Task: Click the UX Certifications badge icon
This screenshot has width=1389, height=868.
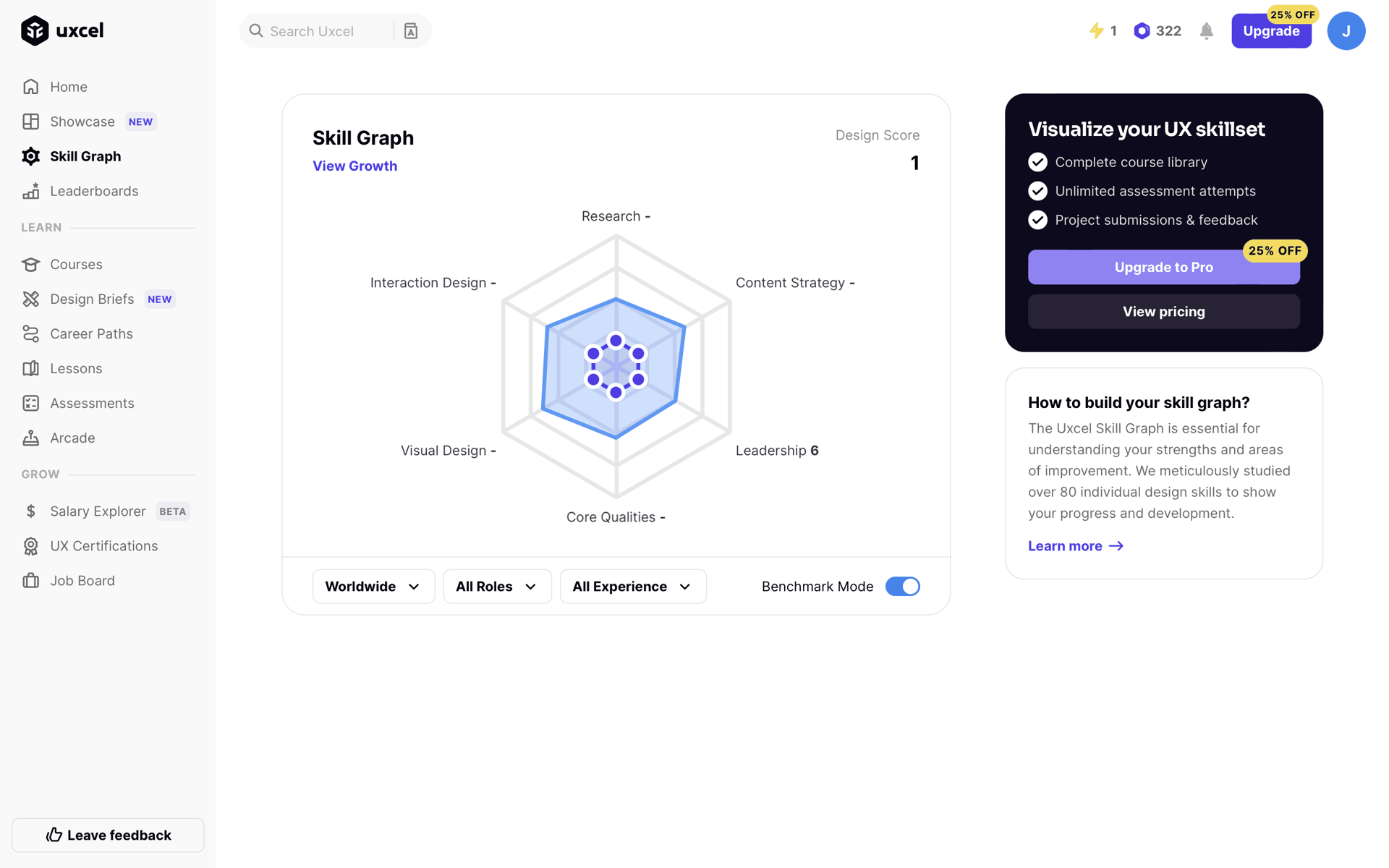Action: click(x=30, y=546)
